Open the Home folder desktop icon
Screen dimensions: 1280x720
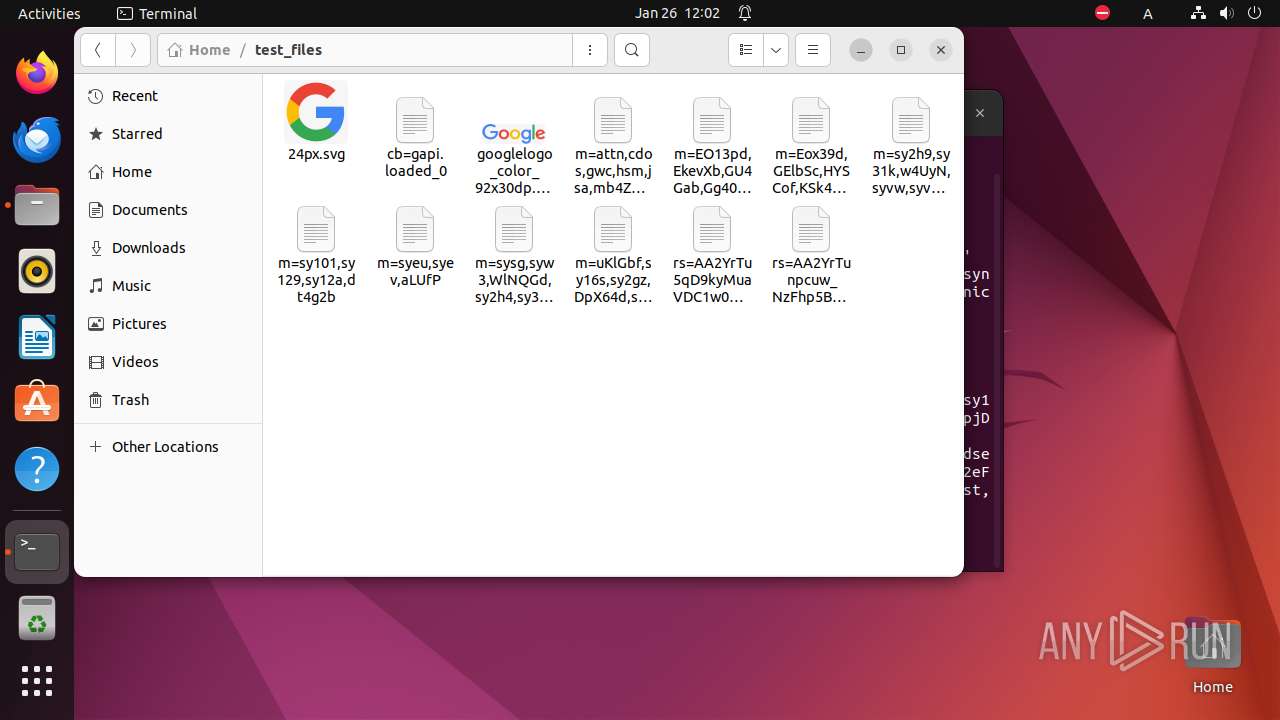1212,656
